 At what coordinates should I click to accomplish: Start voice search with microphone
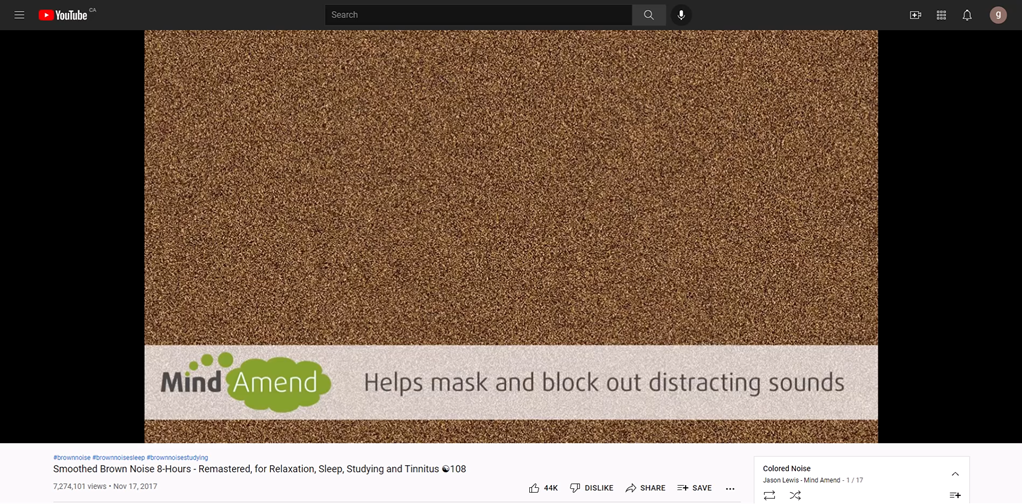pos(681,15)
